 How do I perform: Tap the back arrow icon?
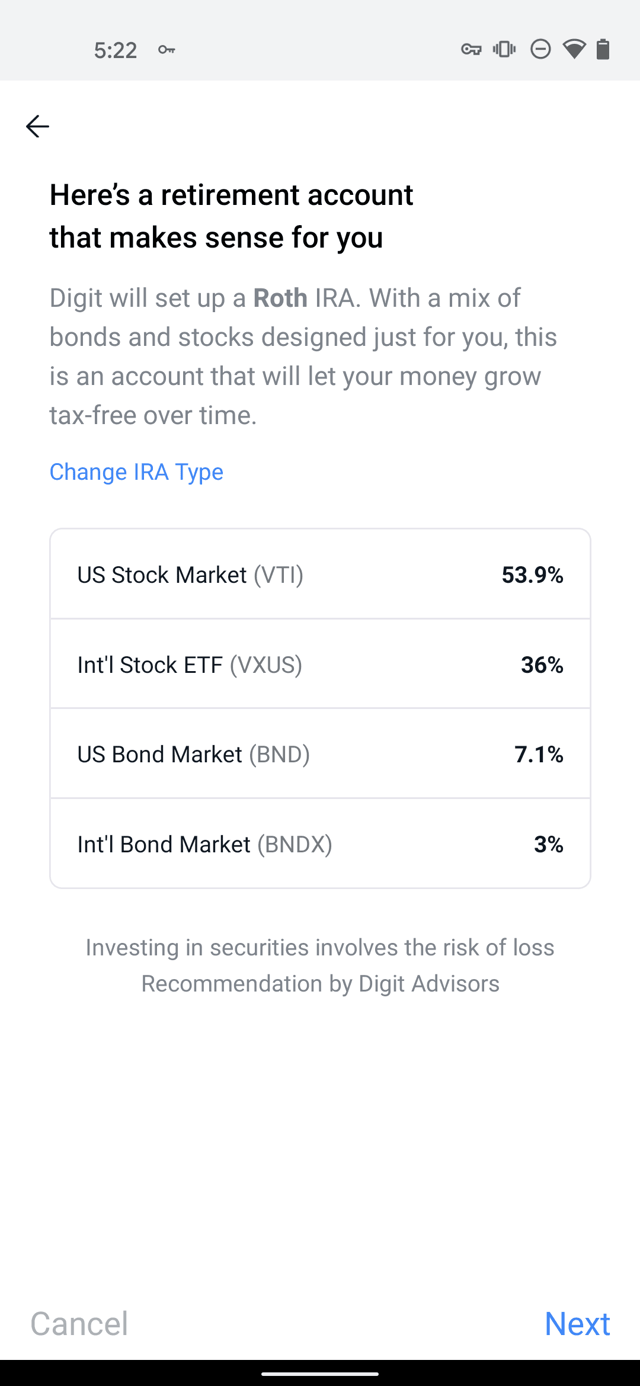(x=38, y=126)
